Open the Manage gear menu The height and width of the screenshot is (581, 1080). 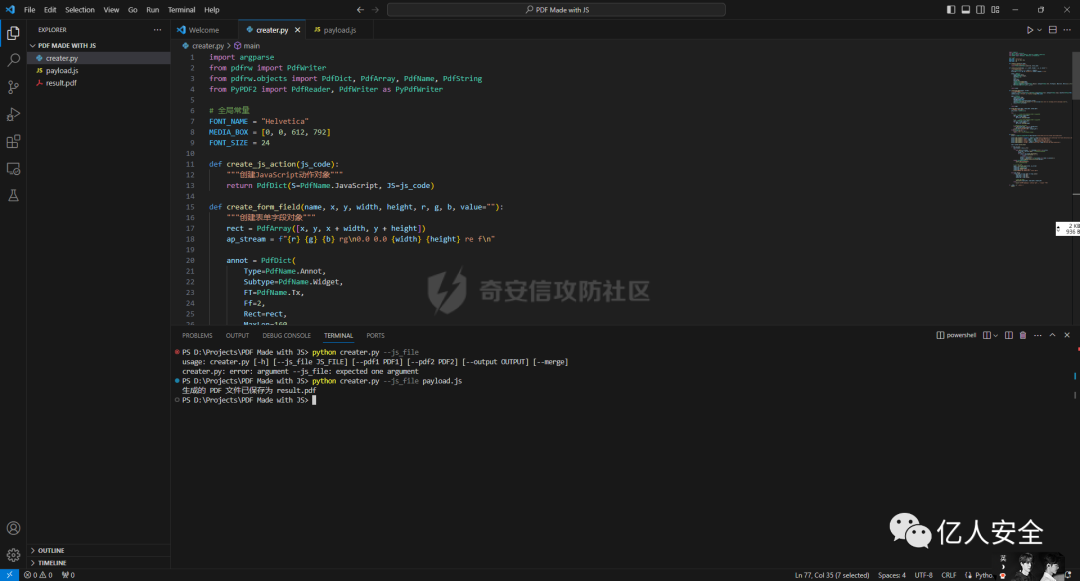pos(13,555)
